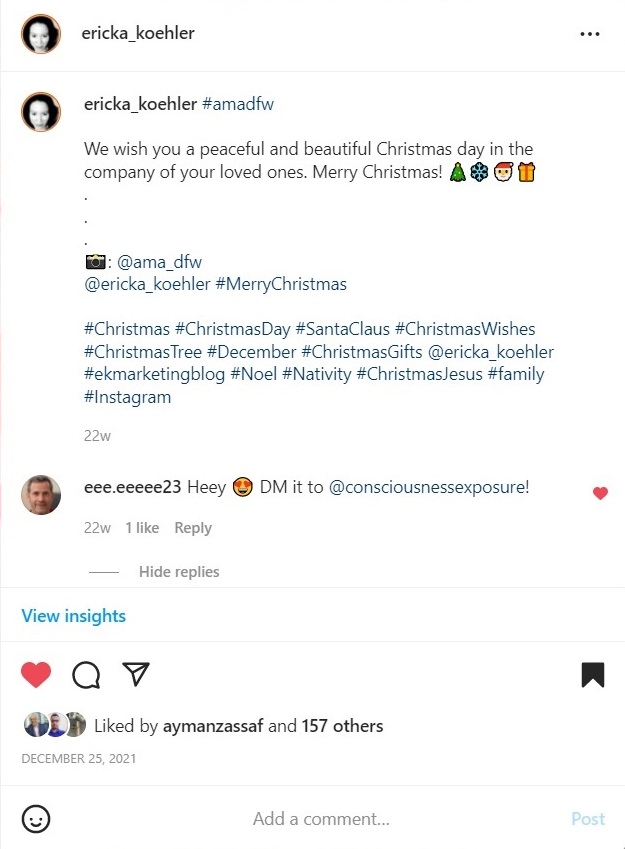Open the emoji picker smiley icon
625x849 pixels.
pos(36,819)
